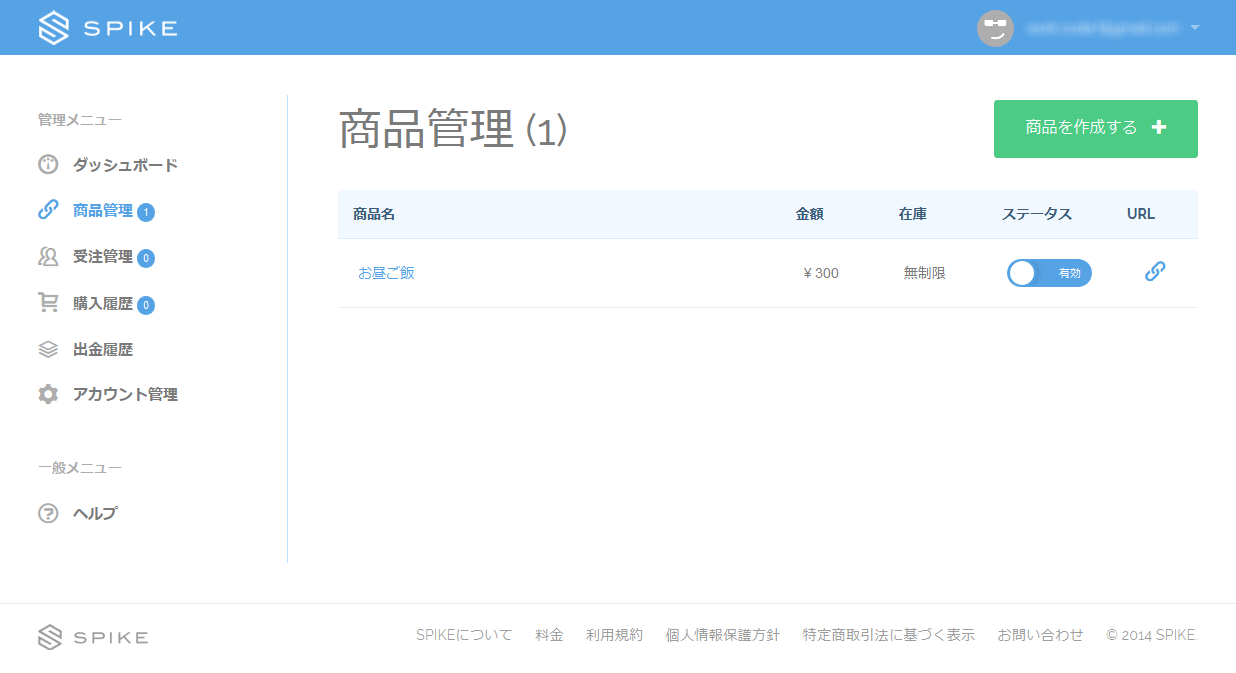Click the 商品名 column header

click(x=374, y=214)
